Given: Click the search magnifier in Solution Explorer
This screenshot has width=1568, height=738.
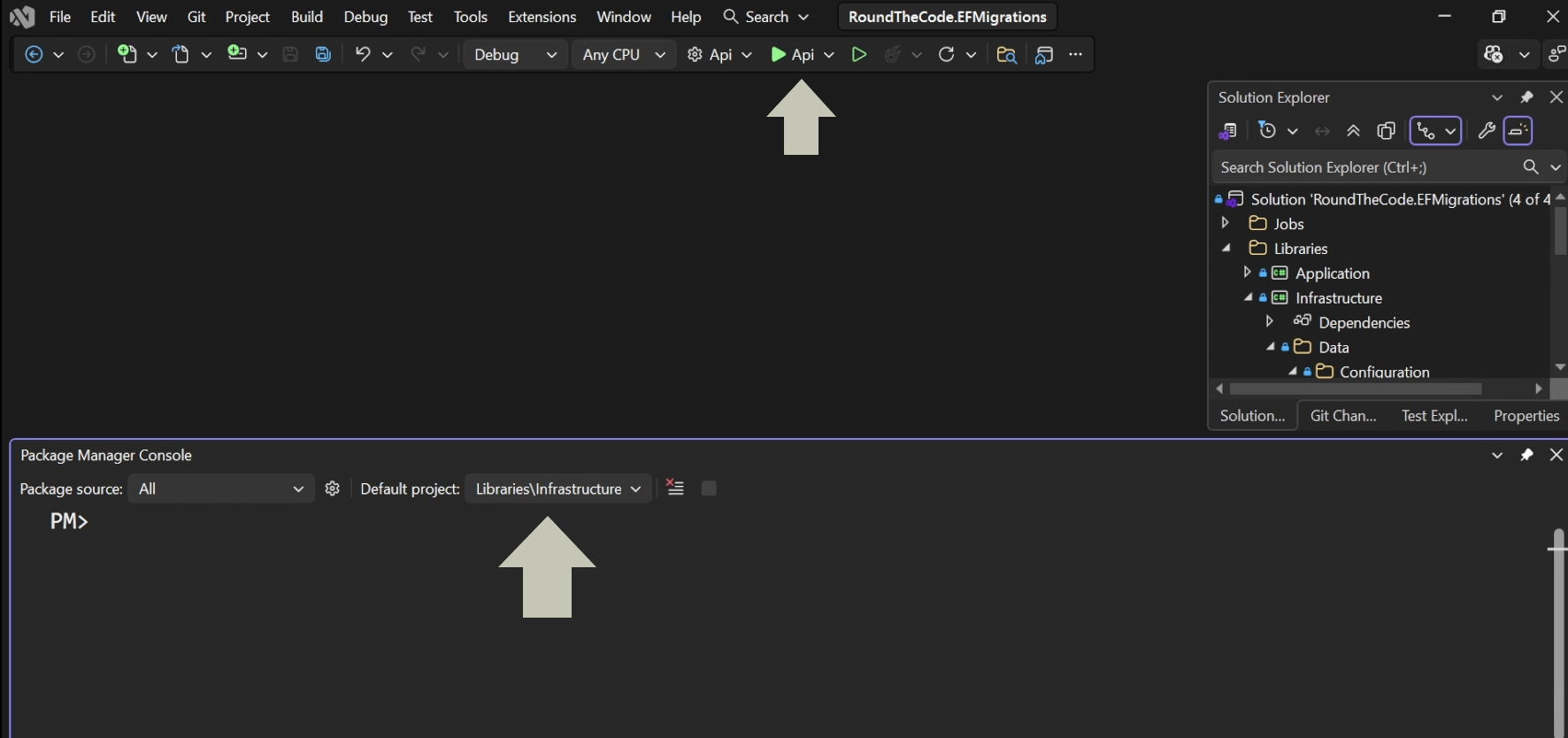Looking at the screenshot, I should (x=1530, y=167).
